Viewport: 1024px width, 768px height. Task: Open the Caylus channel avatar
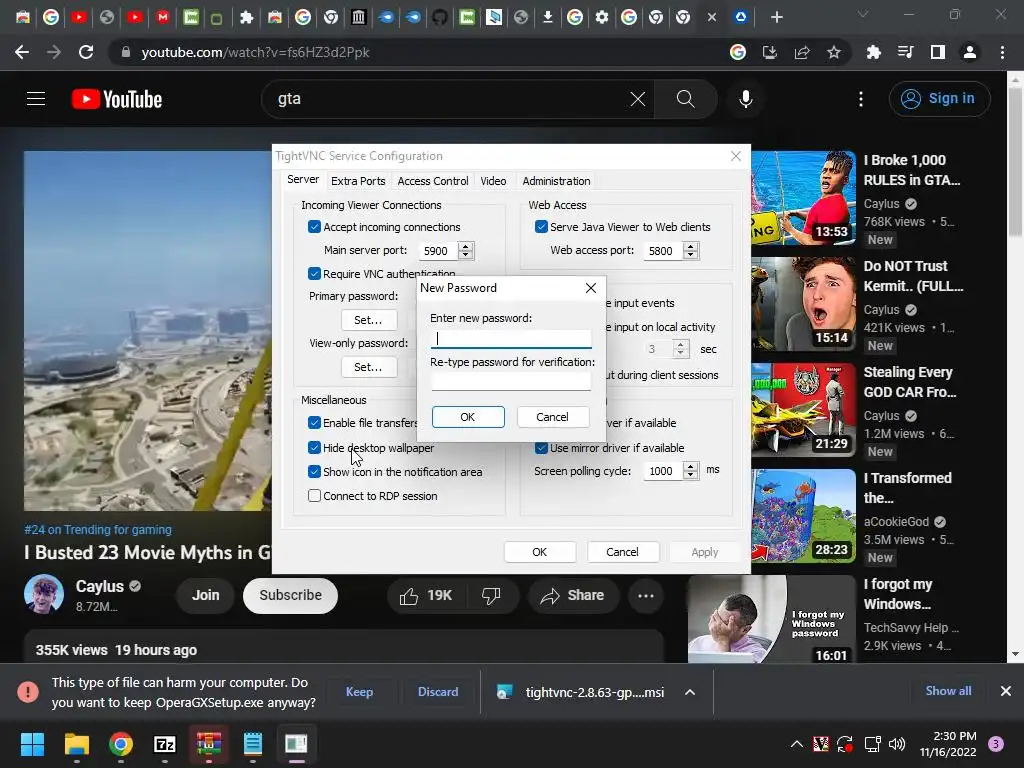tap(44, 594)
